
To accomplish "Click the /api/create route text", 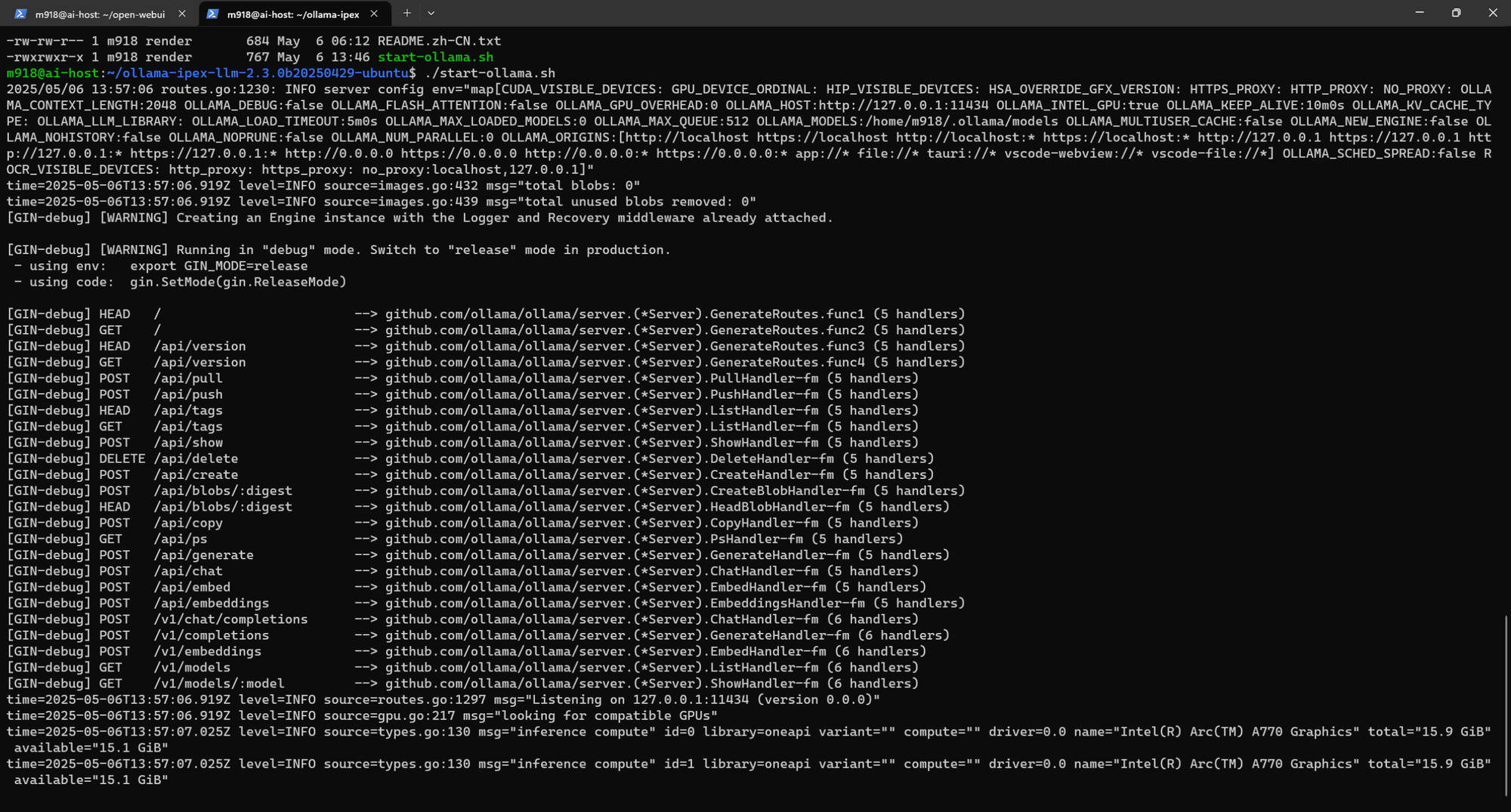I will [196, 474].
